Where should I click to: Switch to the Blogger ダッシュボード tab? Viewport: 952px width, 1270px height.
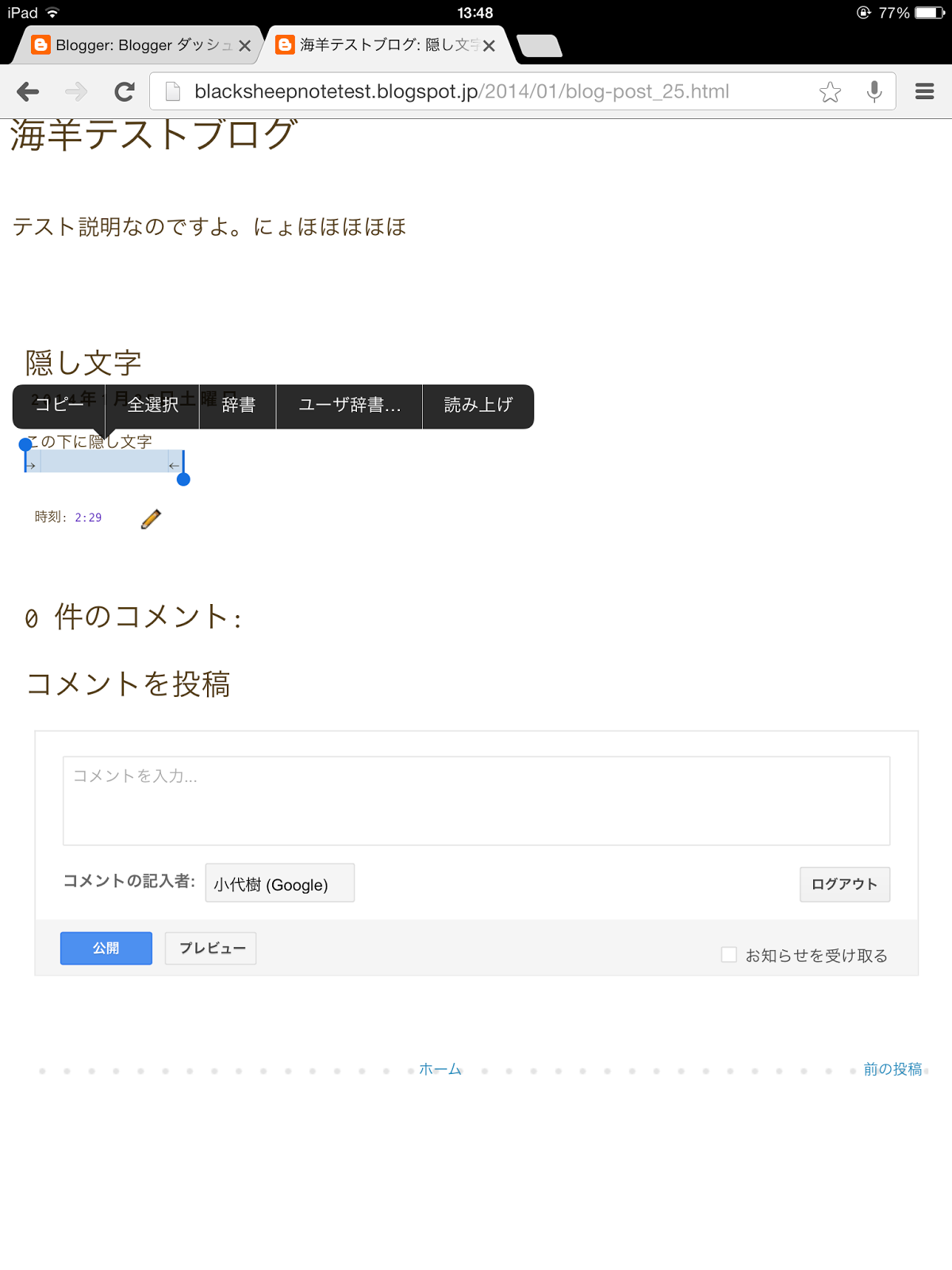(x=133, y=45)
